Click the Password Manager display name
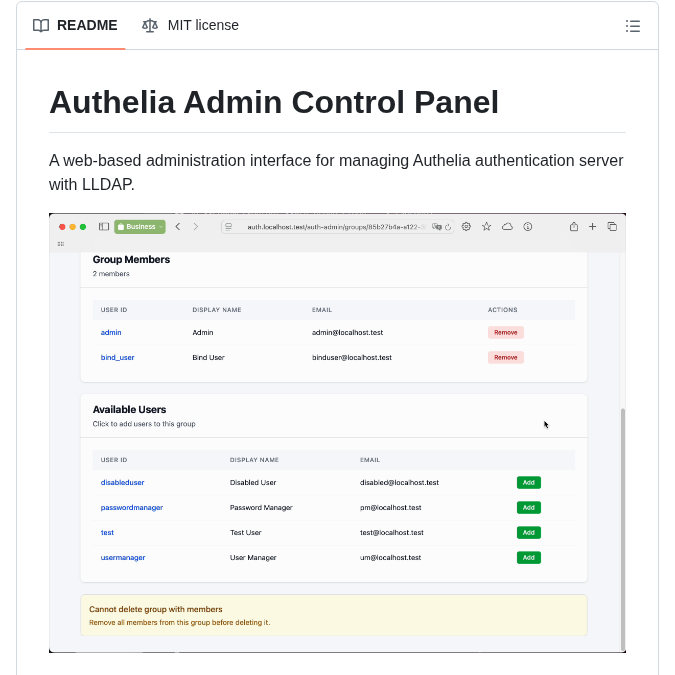The width and height of the screenshot is (675, 675). click(261, 508)
